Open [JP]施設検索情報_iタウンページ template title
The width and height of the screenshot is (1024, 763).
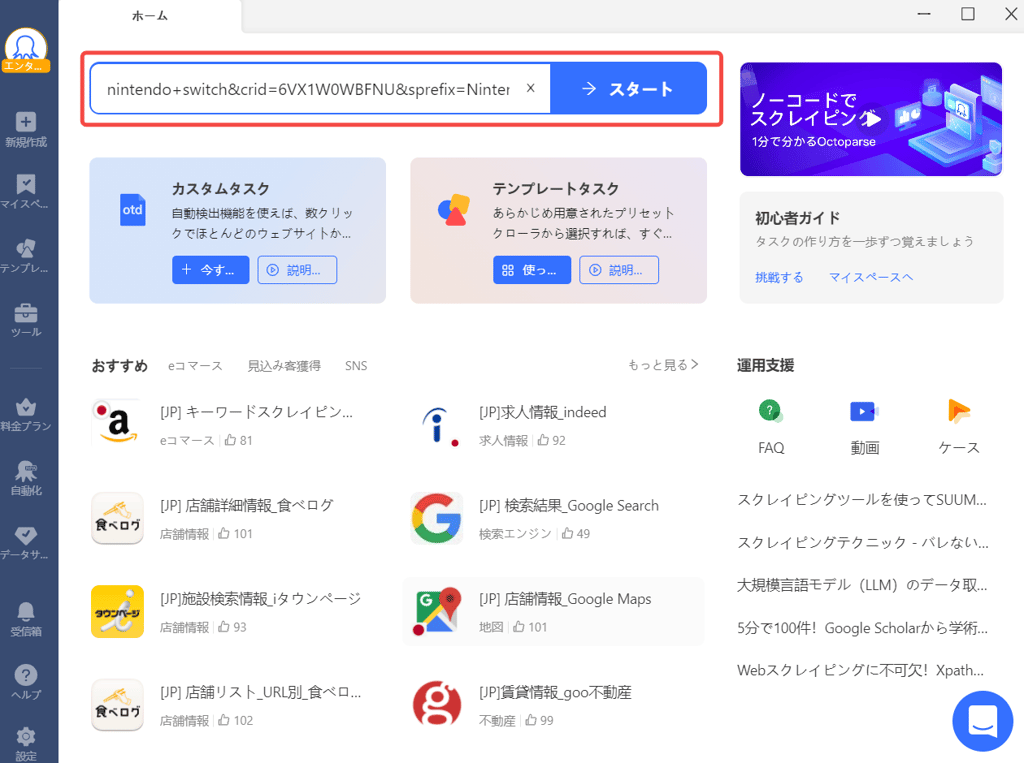(x=261, y=599)
